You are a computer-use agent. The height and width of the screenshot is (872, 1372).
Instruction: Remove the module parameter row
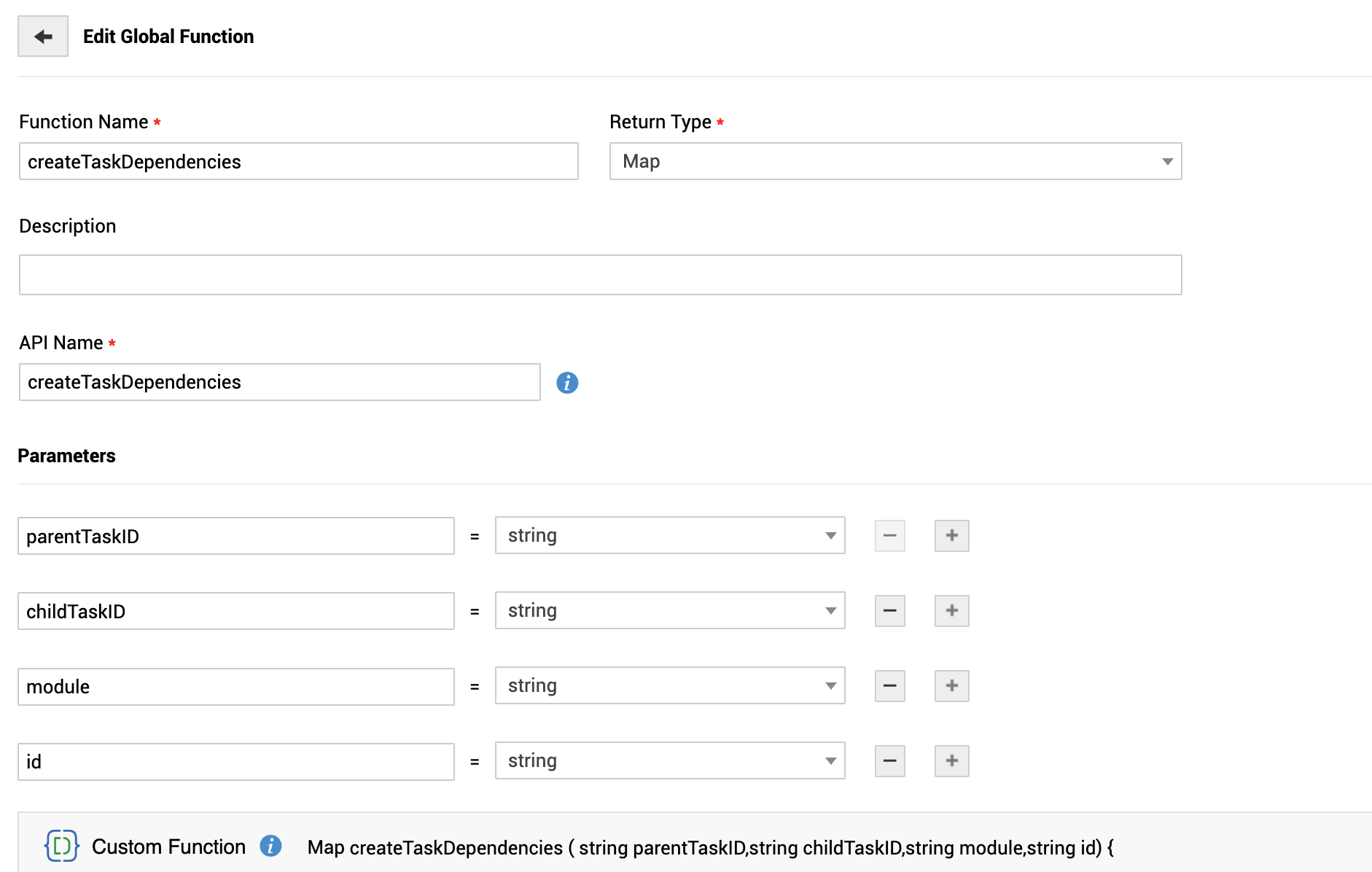[889, 686]
